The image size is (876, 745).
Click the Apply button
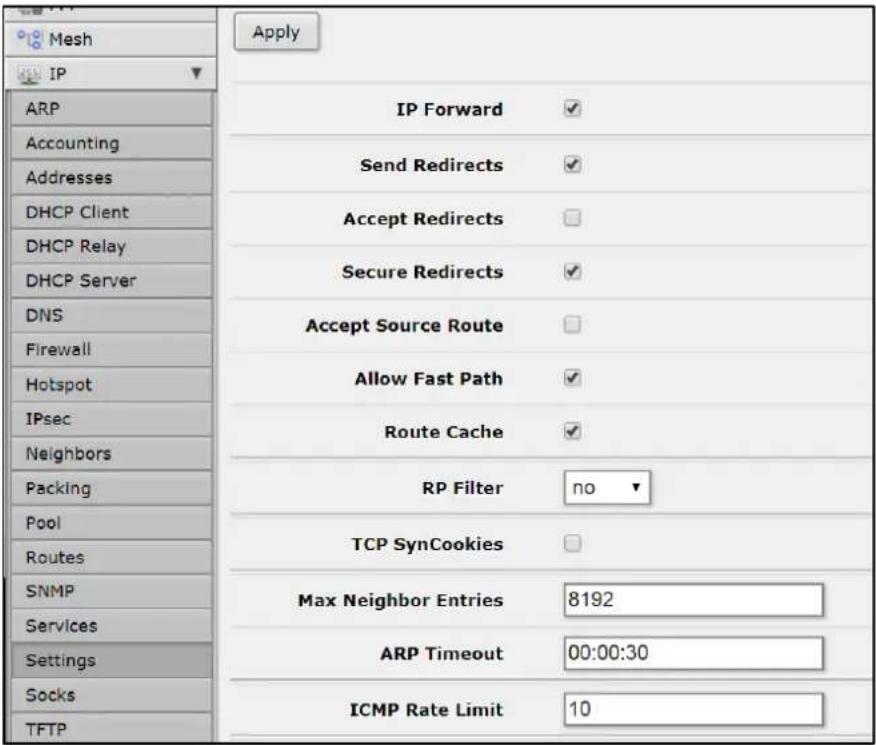coord(277,32)
